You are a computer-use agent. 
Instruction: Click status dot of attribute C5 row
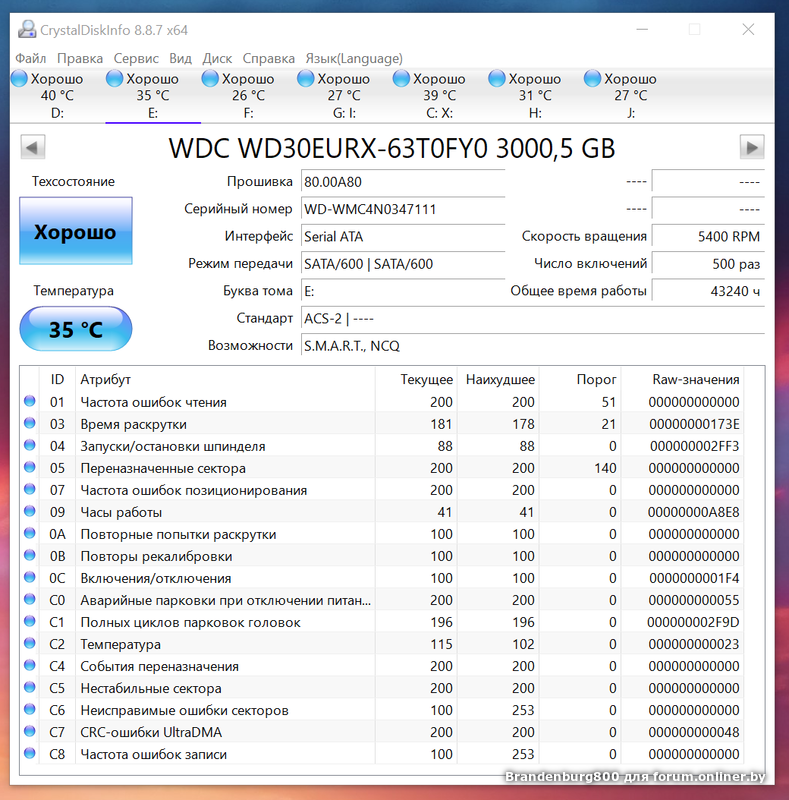point(30,687)
